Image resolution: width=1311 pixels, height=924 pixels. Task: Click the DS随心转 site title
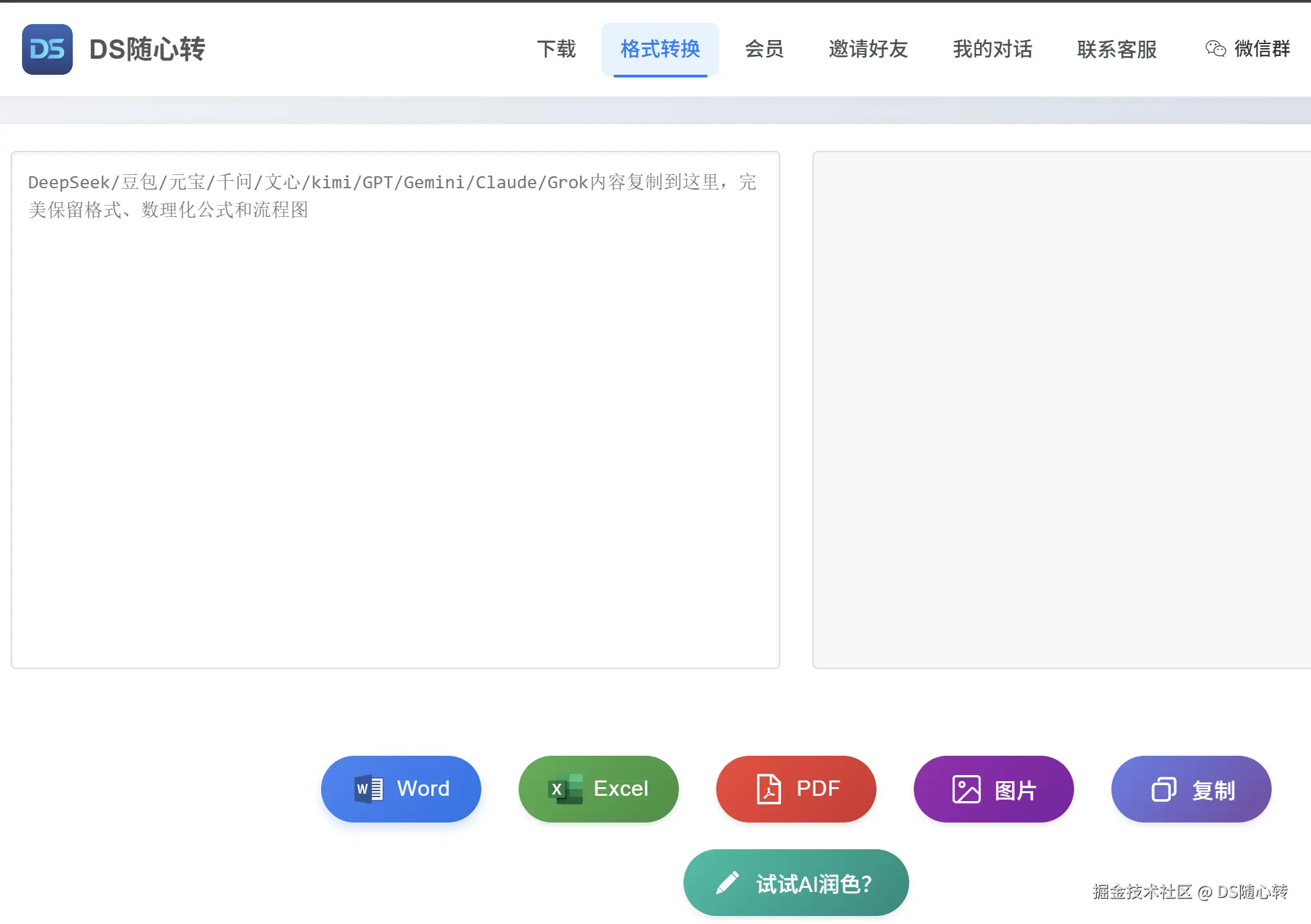coord(147,49)
